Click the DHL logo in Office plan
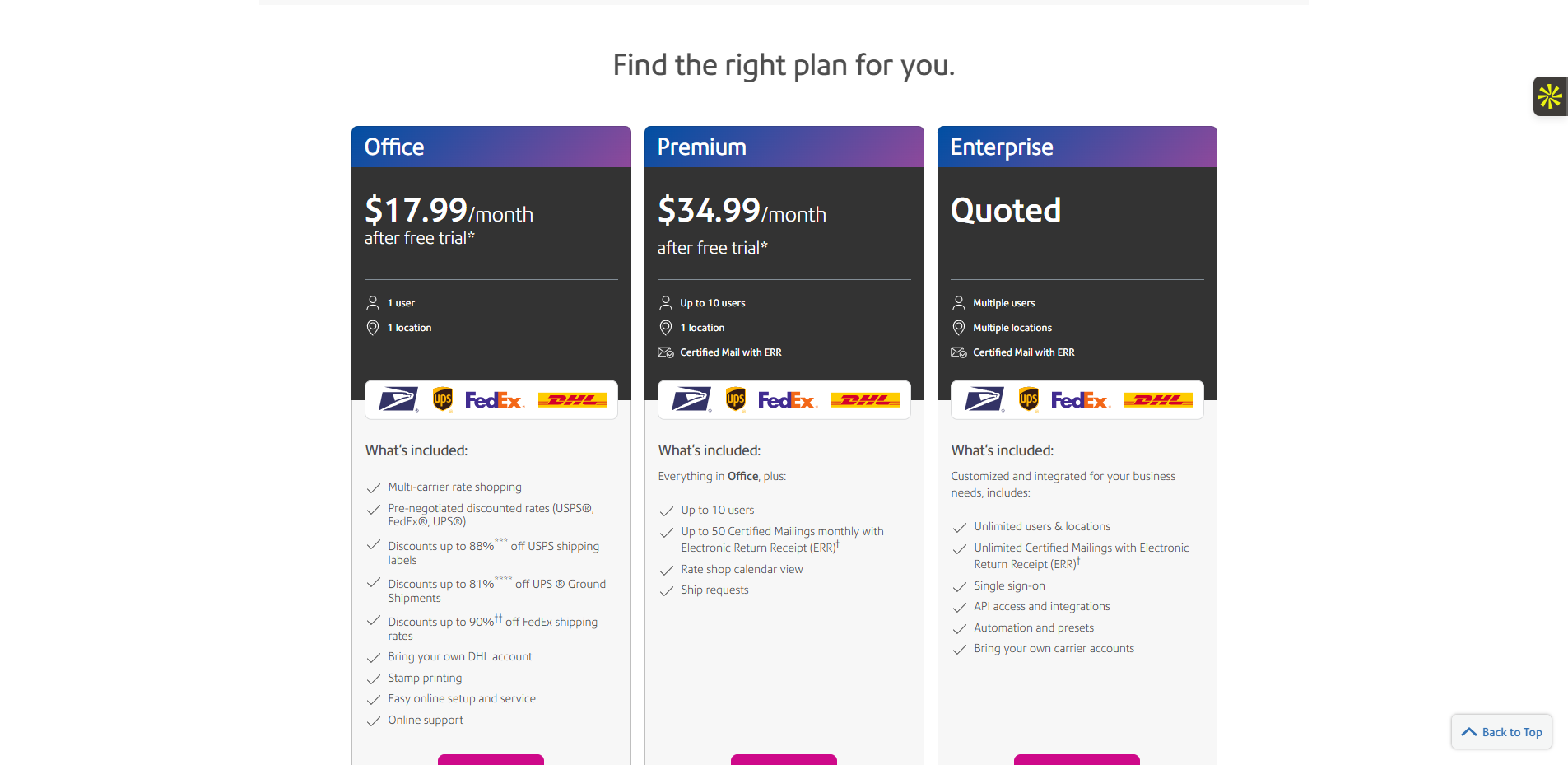1568x765 pixels. [x=572, y=400]
